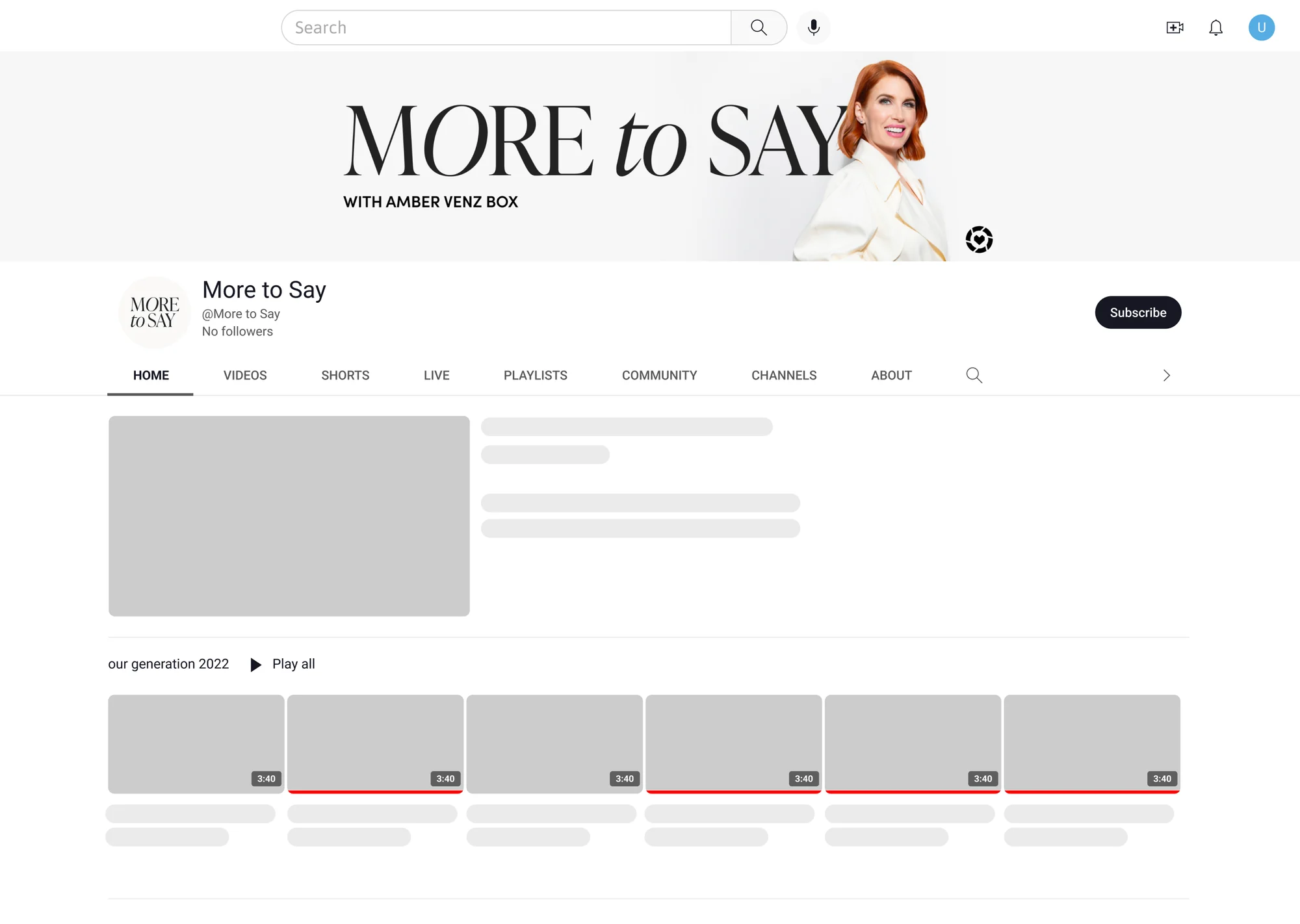Image resolution: width=1300 pixels, height=924 pixels.
Task: Open the featured video placeholder thumbnail
Action: (289, 516)
